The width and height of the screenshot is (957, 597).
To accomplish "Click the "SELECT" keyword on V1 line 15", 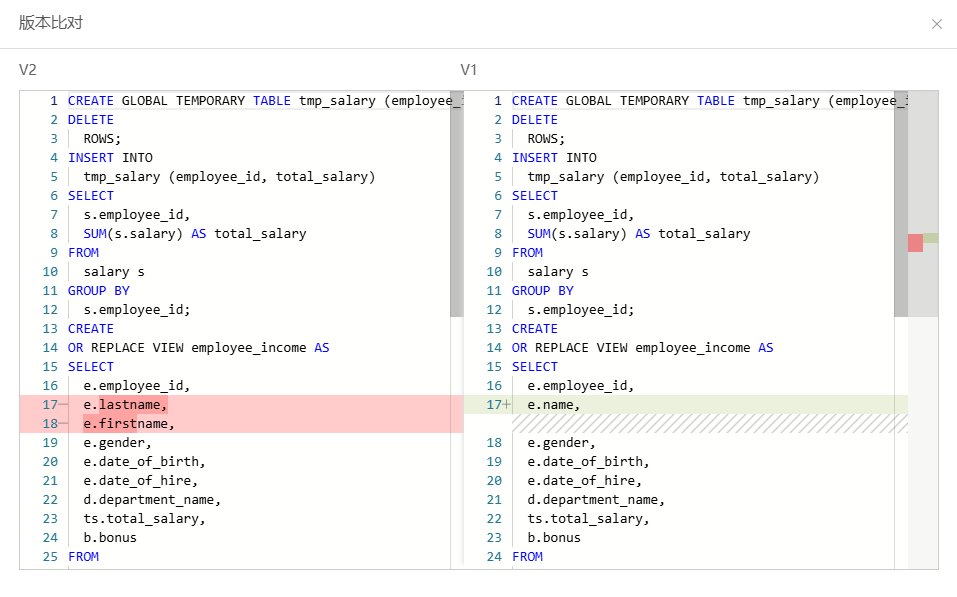I will (535, 367).
